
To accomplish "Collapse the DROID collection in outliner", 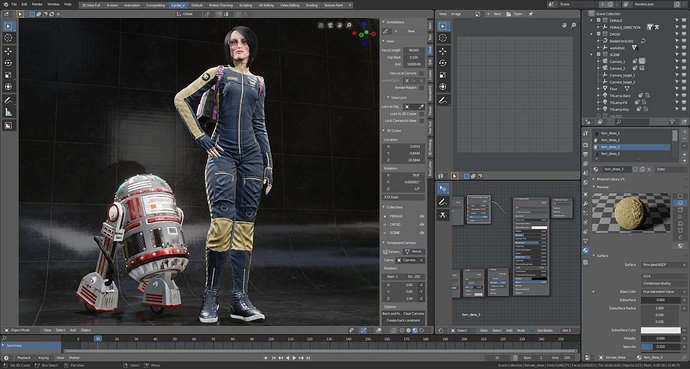I will click(592, 34).
